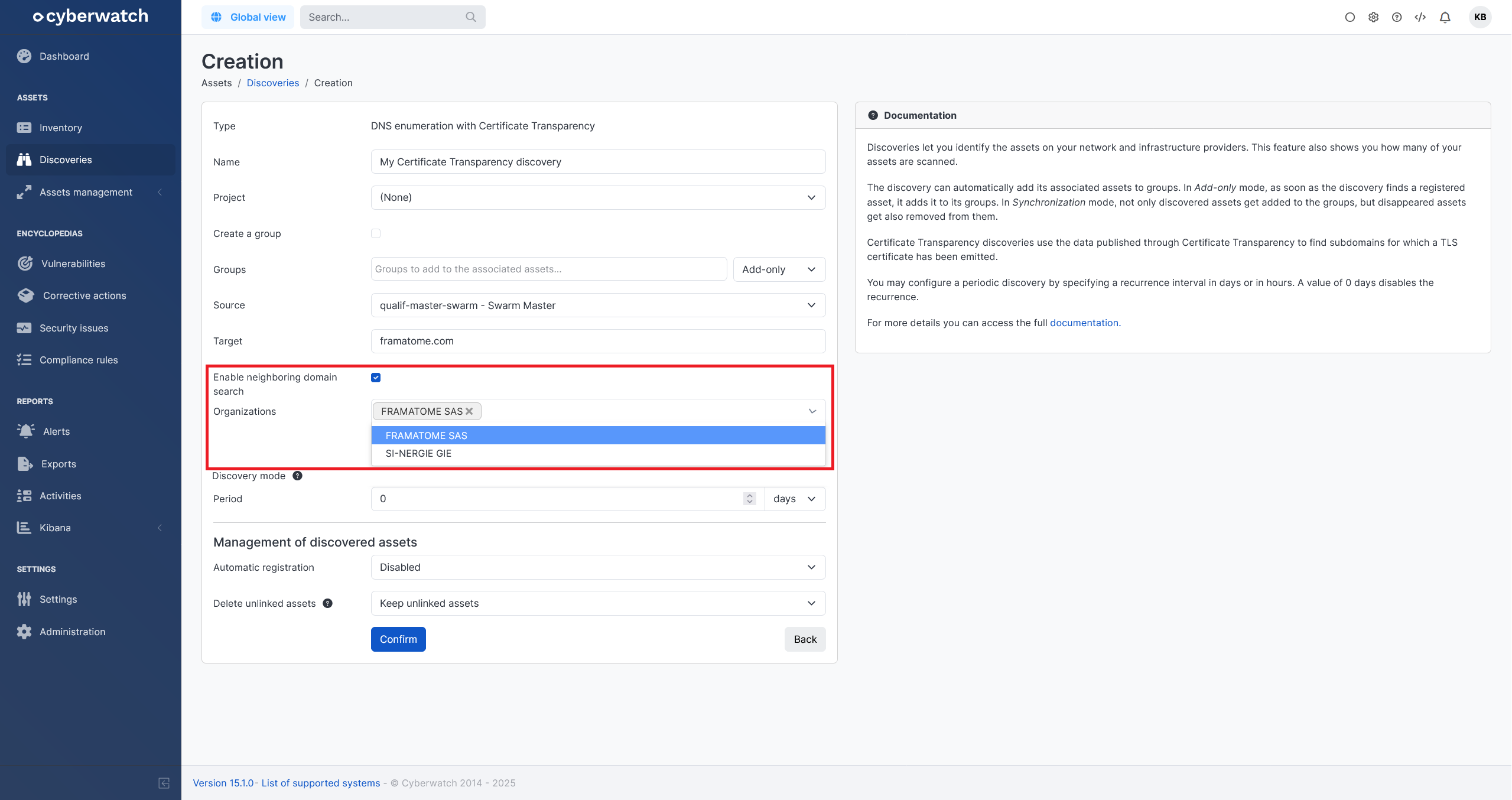
Task: Collapse the sidebar with bottom arrow icon
Action: pyautogui.click(x=164, y=783)
